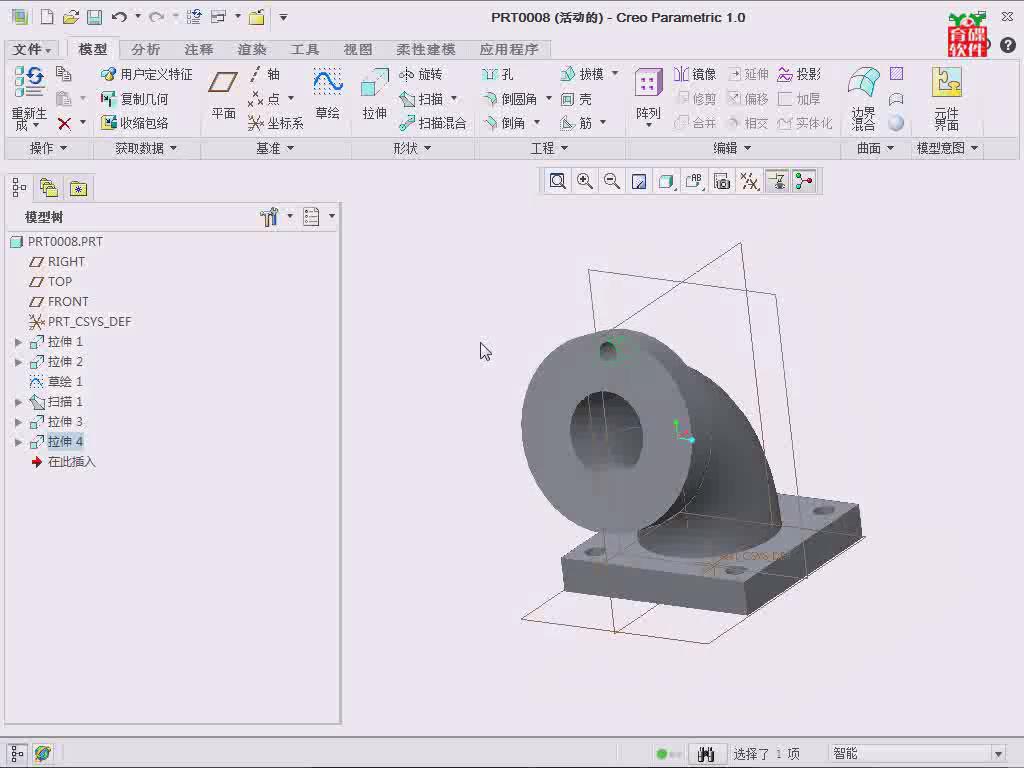Click the Refit view icon
The image size is (1024, 768).
click(x=557, y=181)
